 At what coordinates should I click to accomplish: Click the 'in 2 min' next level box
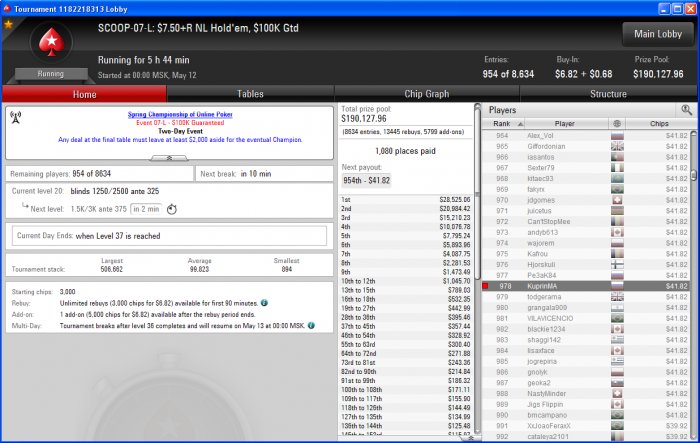[x=146, y=209]
